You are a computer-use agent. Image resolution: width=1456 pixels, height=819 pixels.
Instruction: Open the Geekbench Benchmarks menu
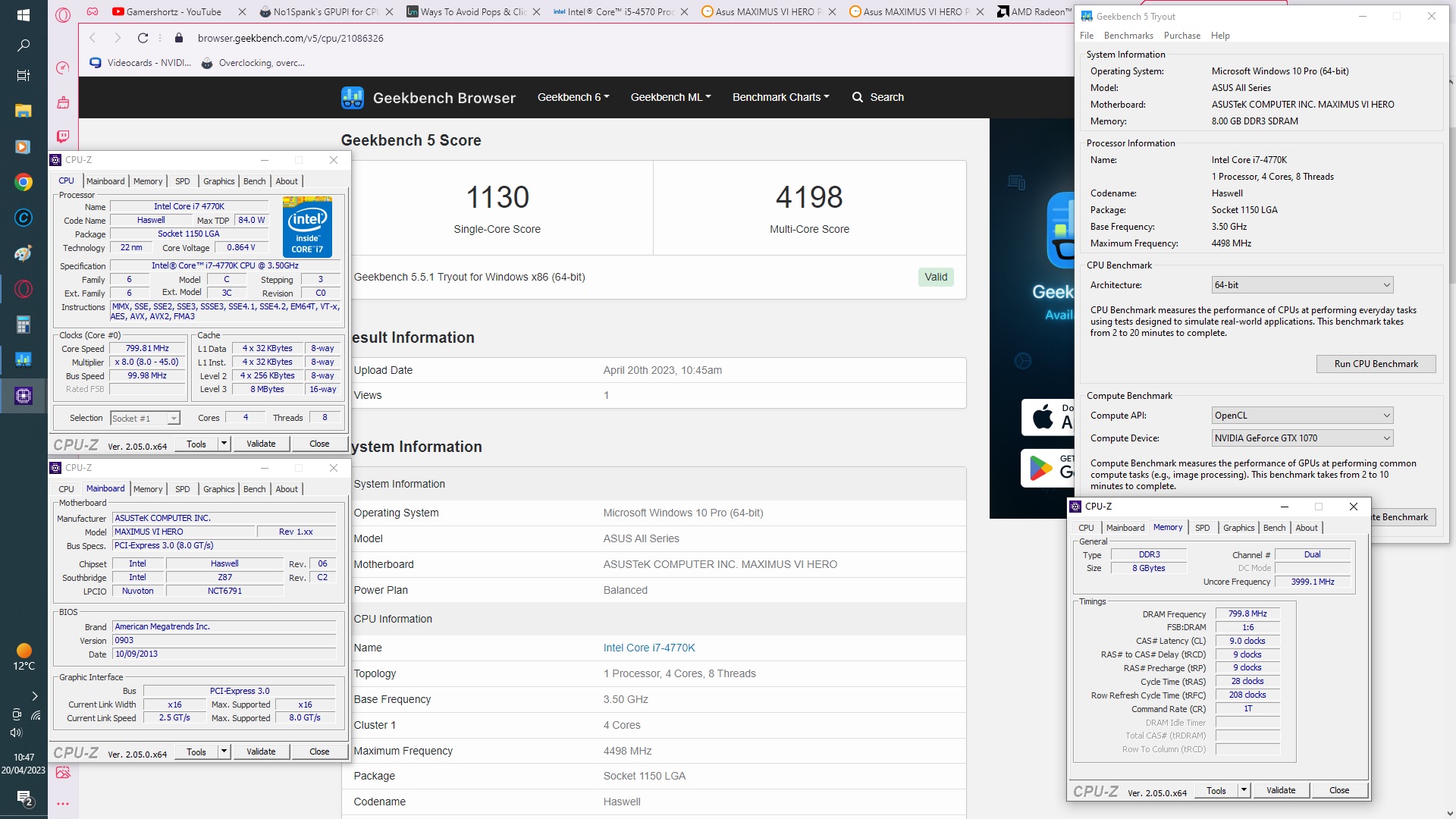[x=1128, y=36]
